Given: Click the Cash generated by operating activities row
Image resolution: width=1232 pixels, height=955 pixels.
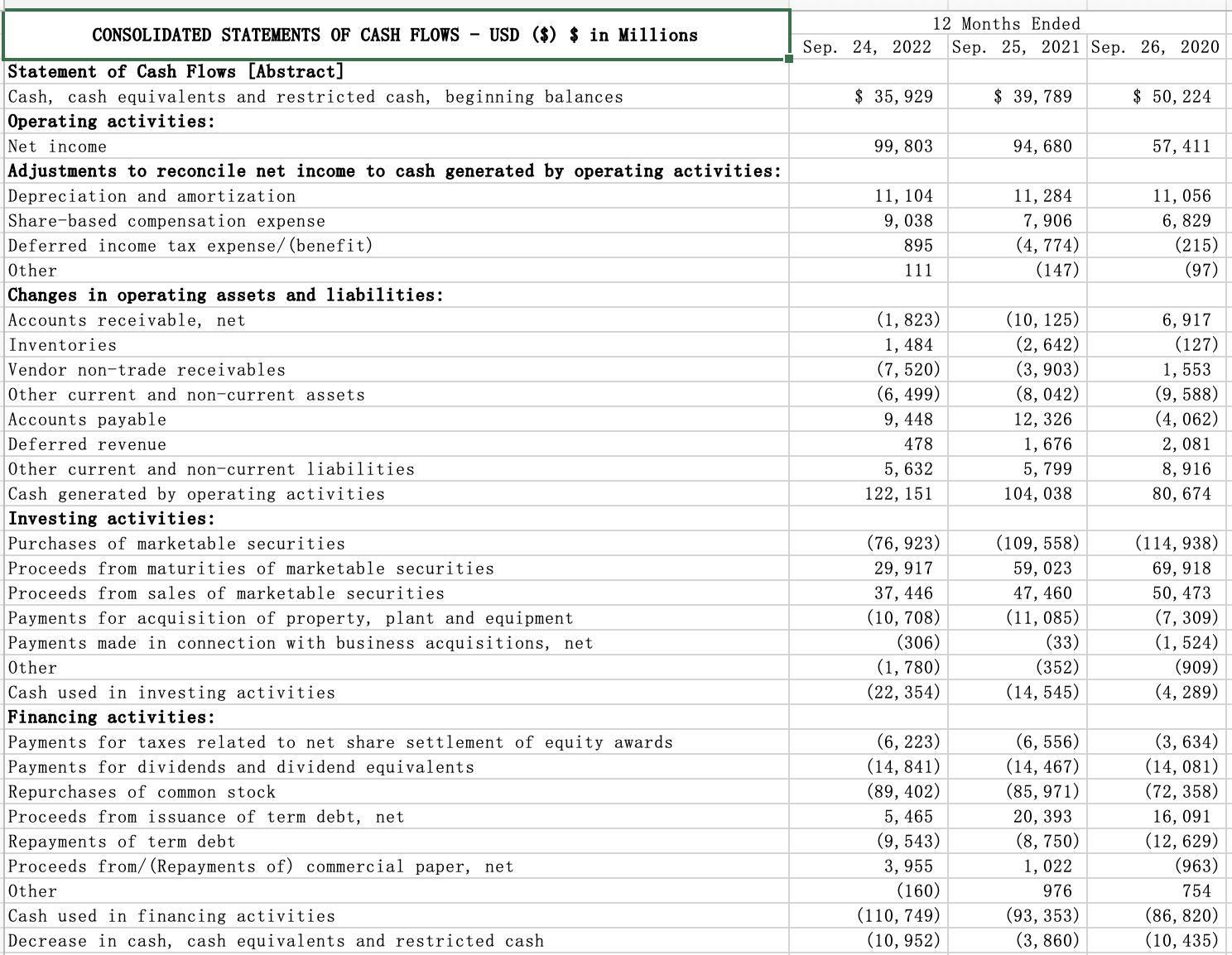Looking at the screenshot, I should [195, 494].
